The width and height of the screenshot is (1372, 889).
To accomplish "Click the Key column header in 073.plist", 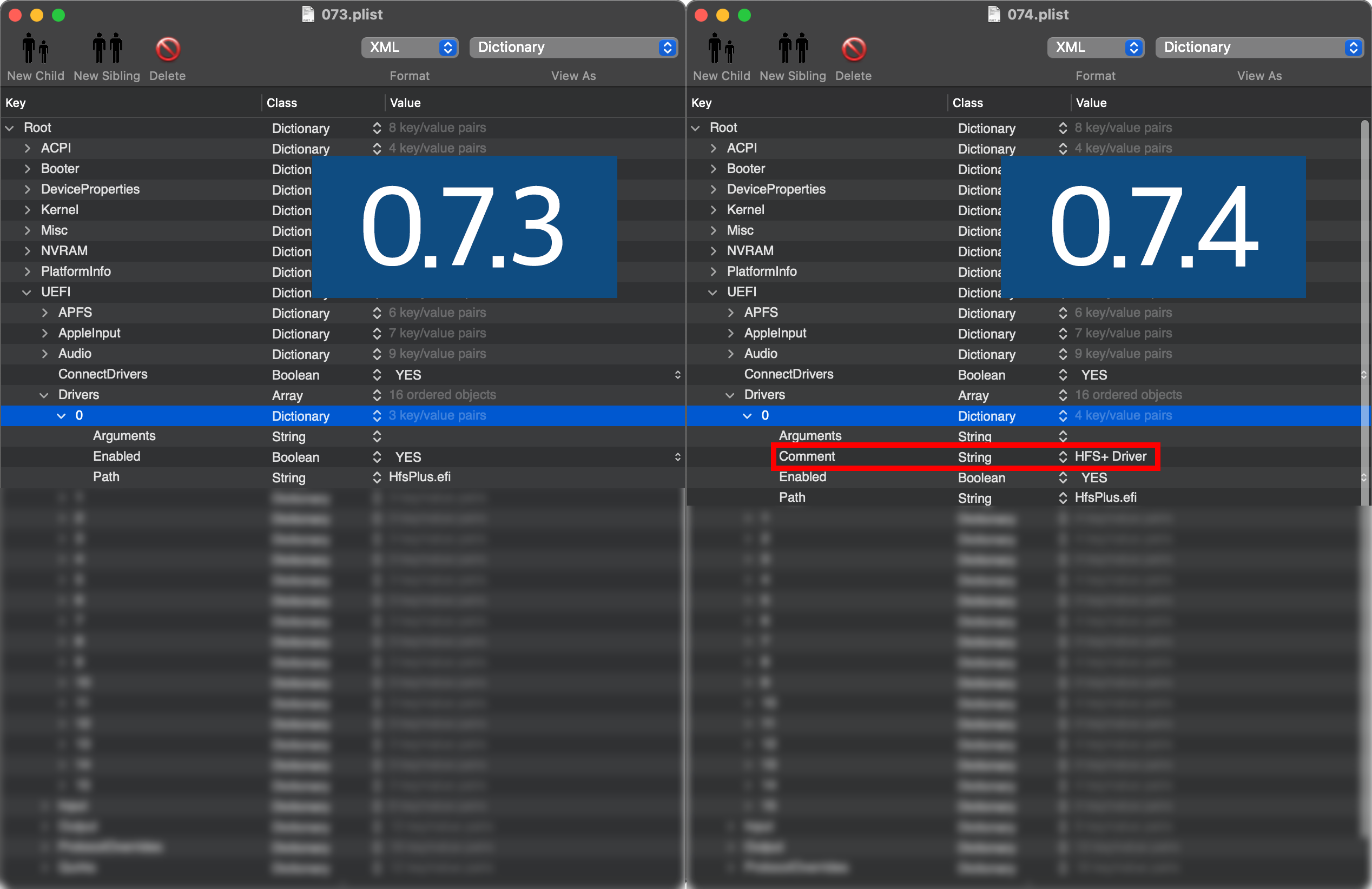I will pos(16,103).
